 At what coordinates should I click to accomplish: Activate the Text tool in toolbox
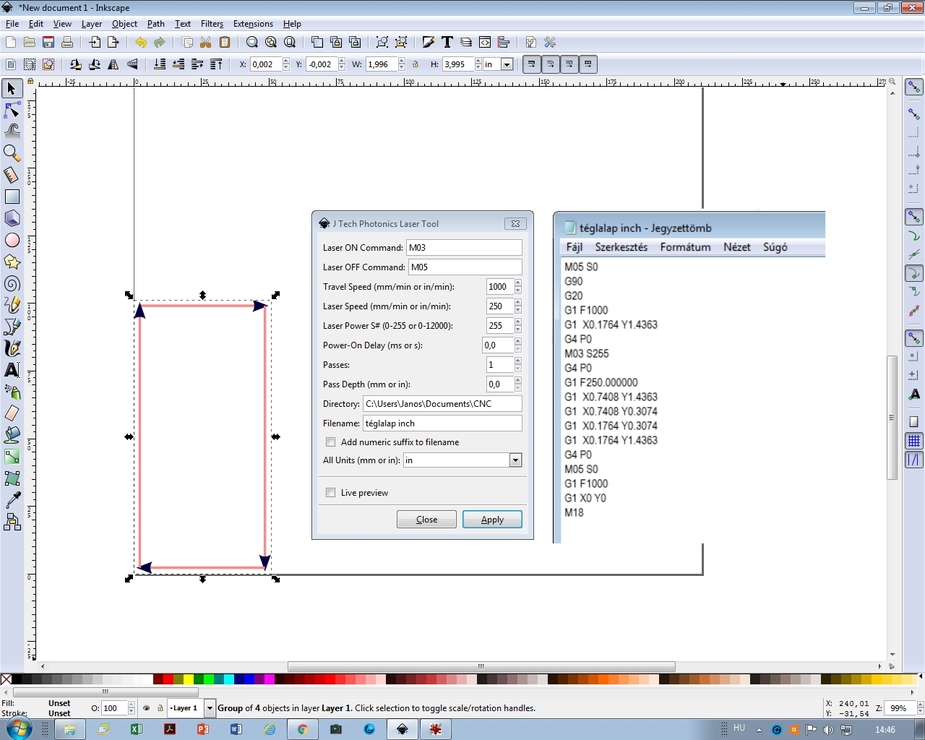point(12,370)
